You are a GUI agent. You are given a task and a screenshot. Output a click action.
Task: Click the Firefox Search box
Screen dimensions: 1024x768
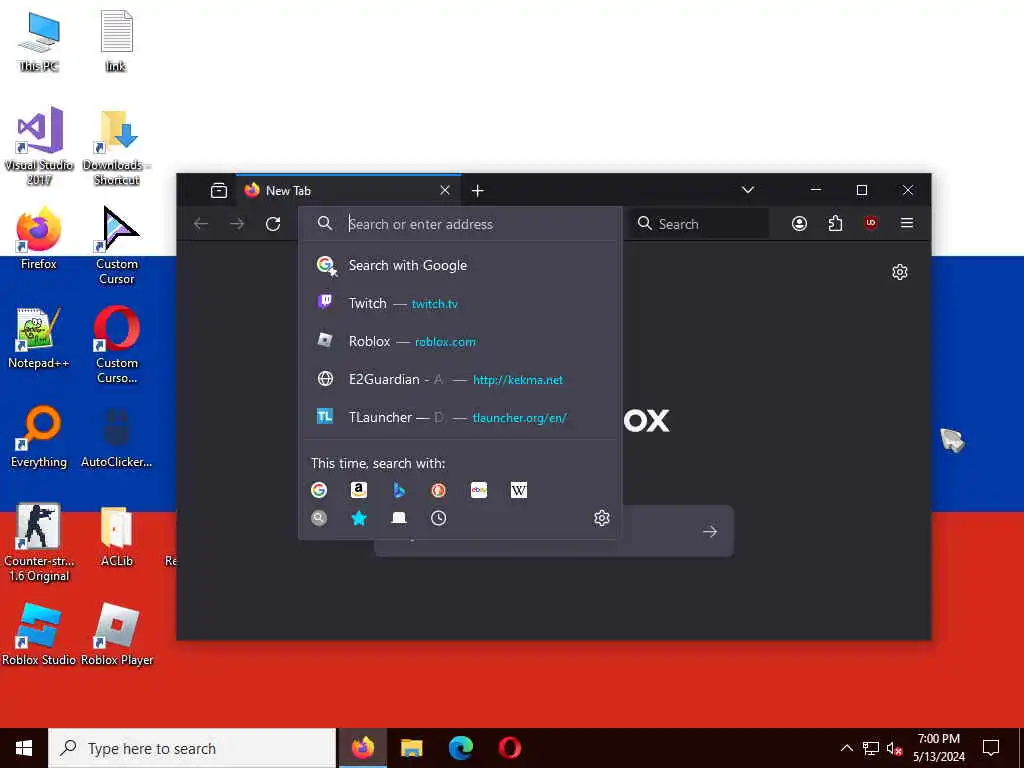click(x=699, y=224)
